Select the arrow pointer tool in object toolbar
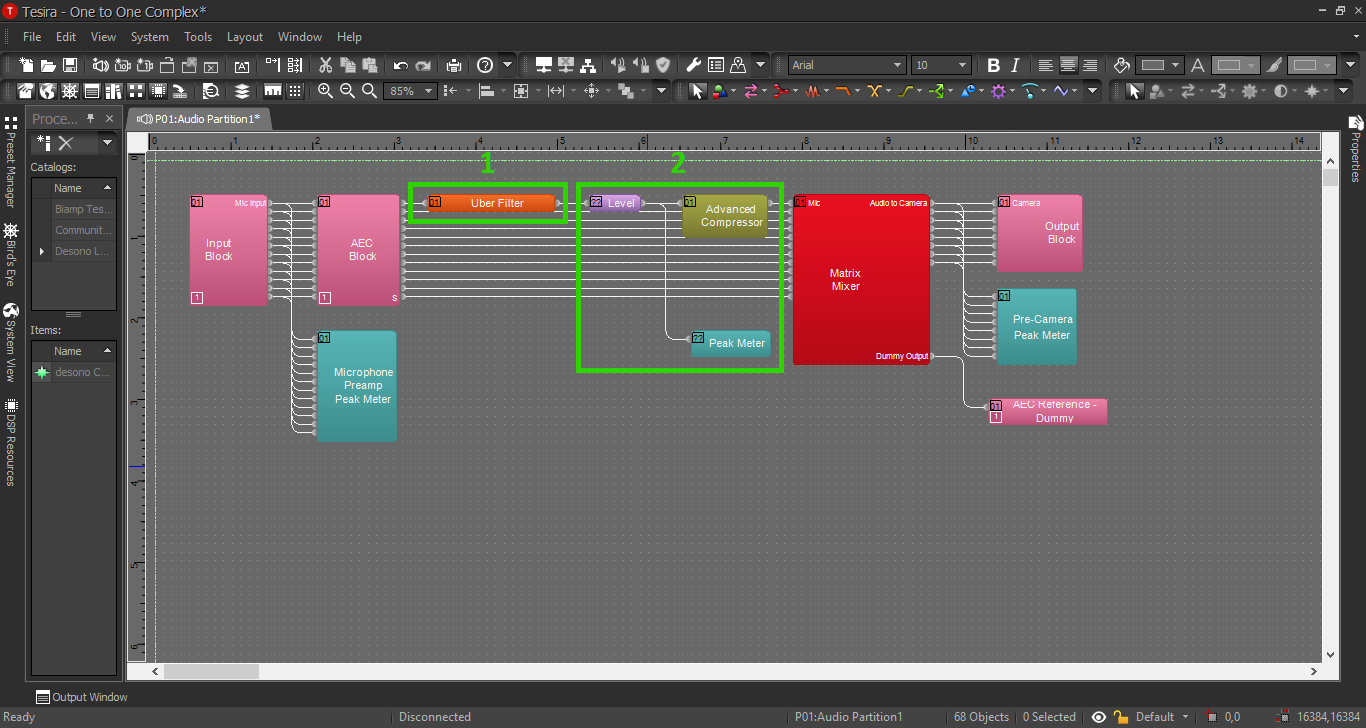 (697, 91)
